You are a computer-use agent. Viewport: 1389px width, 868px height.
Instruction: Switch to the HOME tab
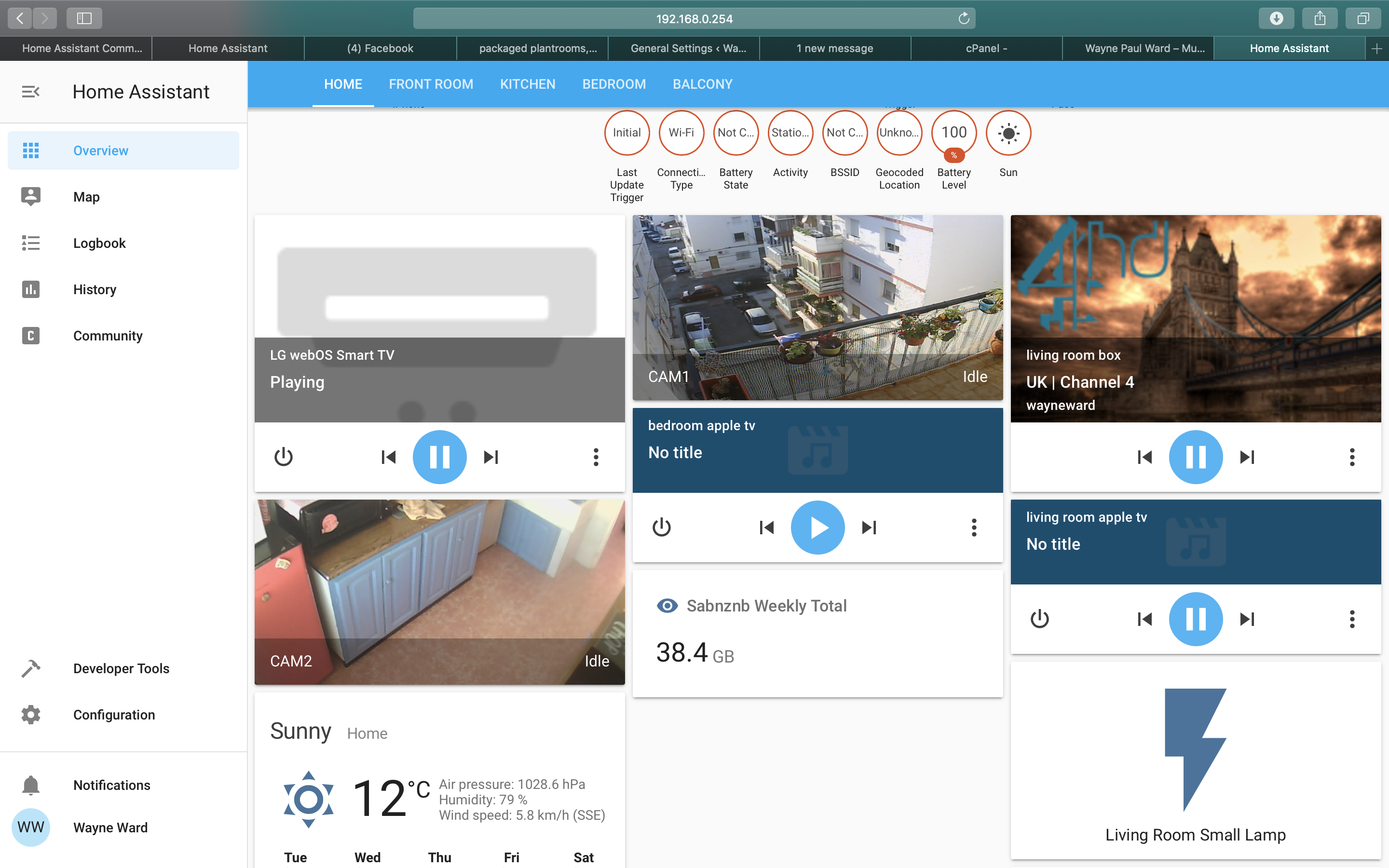pyautogui.click(x=342, y=84)
